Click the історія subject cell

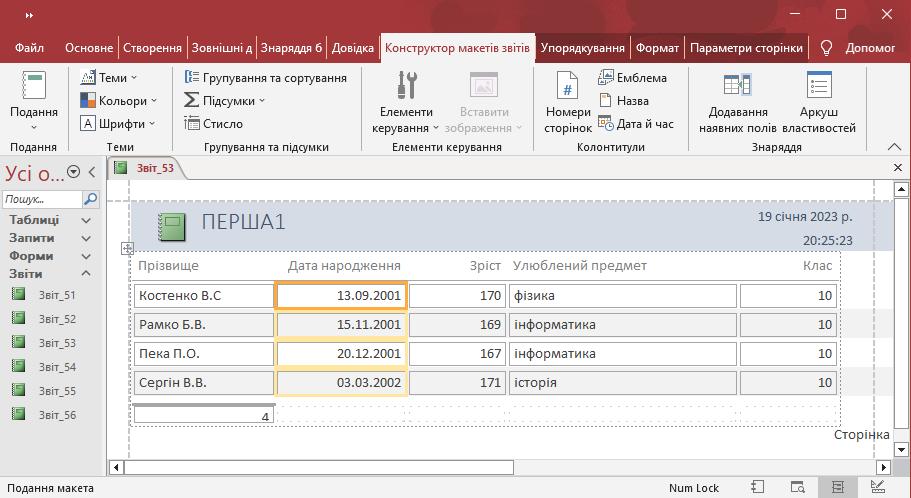click(x=623, y=383)
